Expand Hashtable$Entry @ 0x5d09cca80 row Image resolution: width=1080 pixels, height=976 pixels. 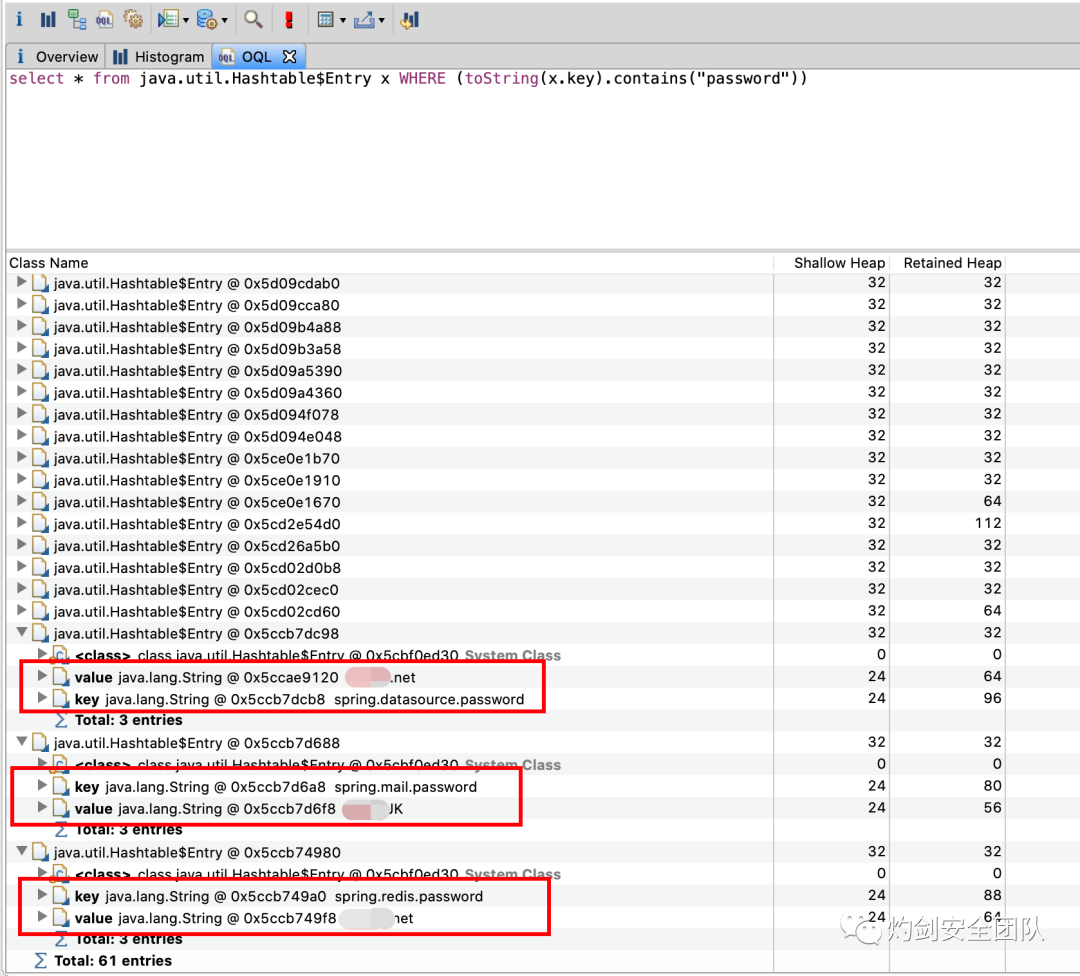tap(21, 304)
